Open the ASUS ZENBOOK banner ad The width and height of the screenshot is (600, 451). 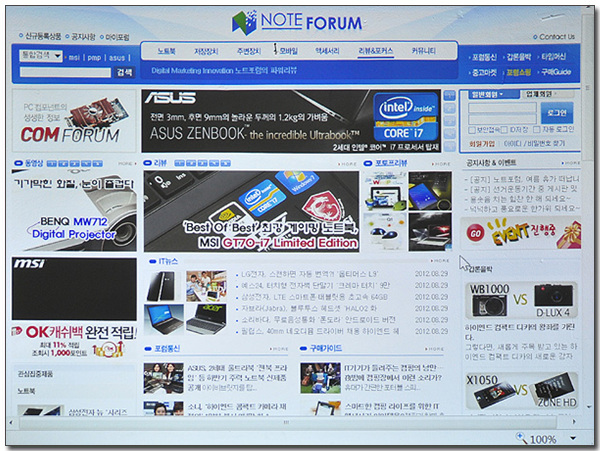pos(291,121)
